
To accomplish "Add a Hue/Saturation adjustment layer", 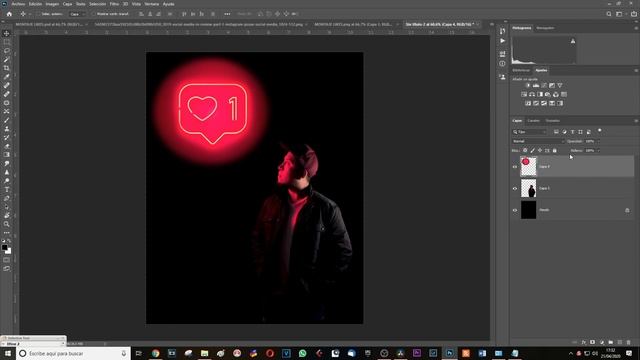I will [x=524, y=94].
